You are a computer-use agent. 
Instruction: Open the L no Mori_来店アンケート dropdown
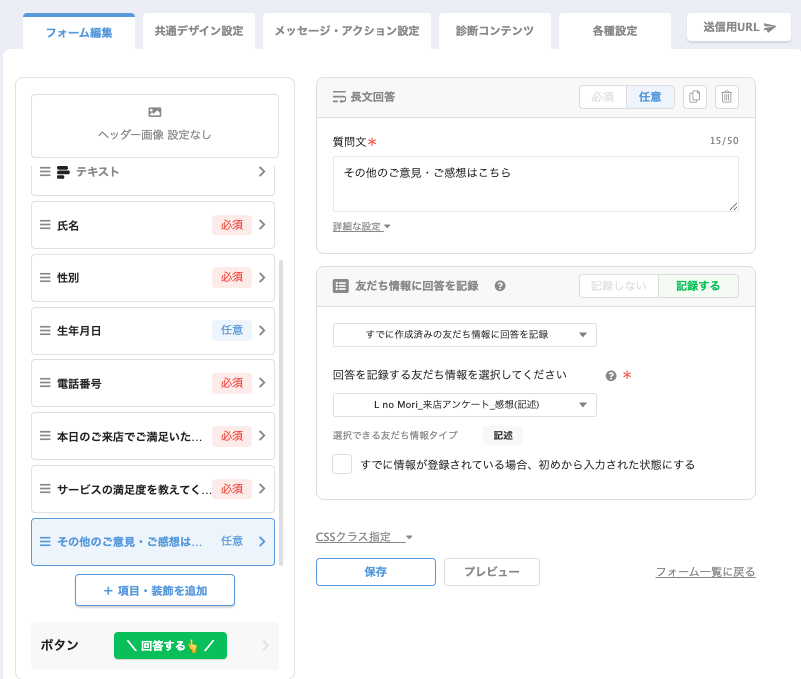[464, 405]
